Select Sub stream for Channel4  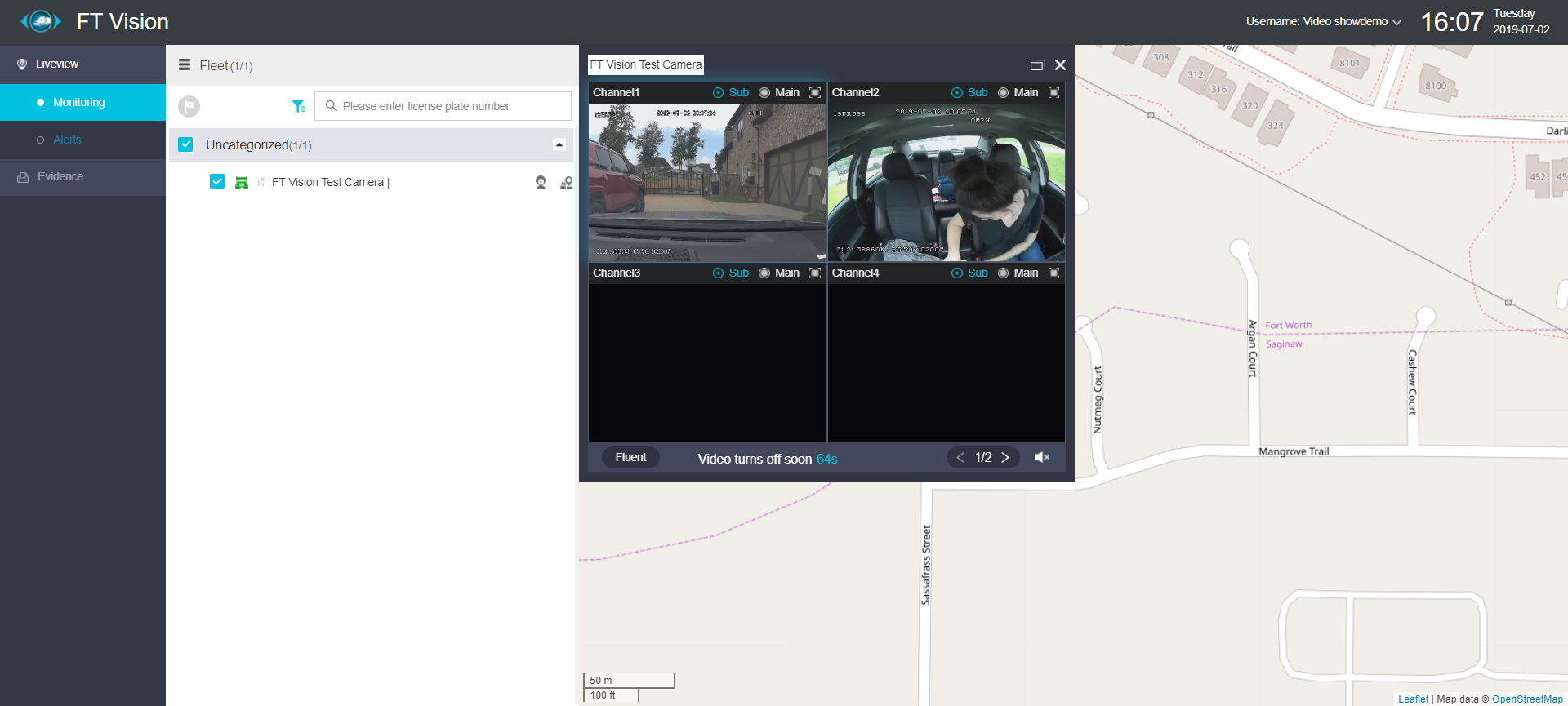pyautogui.click(x=969, y=273)
